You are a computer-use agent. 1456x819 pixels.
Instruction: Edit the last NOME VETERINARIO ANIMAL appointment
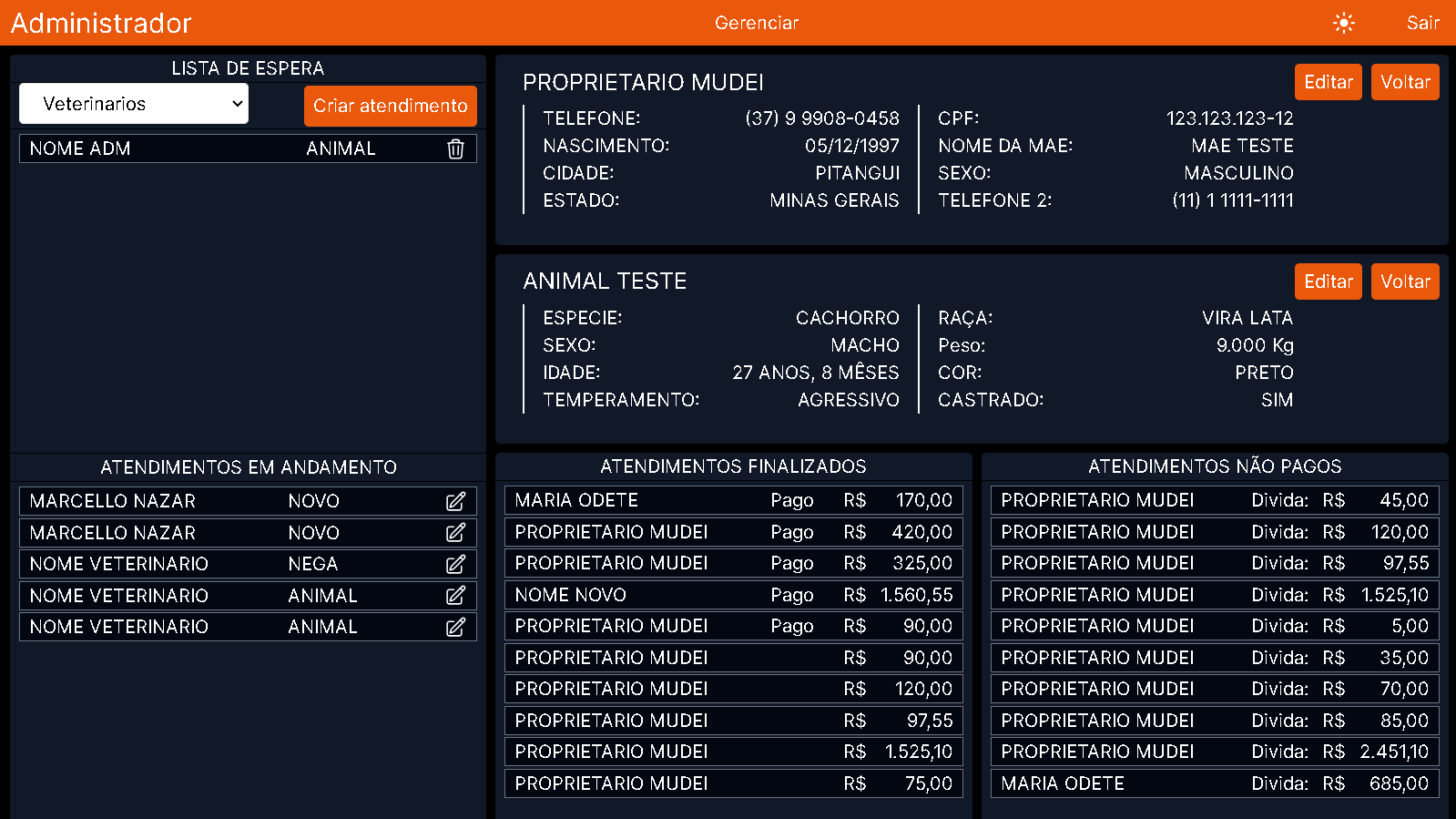(x=455, y=627)
